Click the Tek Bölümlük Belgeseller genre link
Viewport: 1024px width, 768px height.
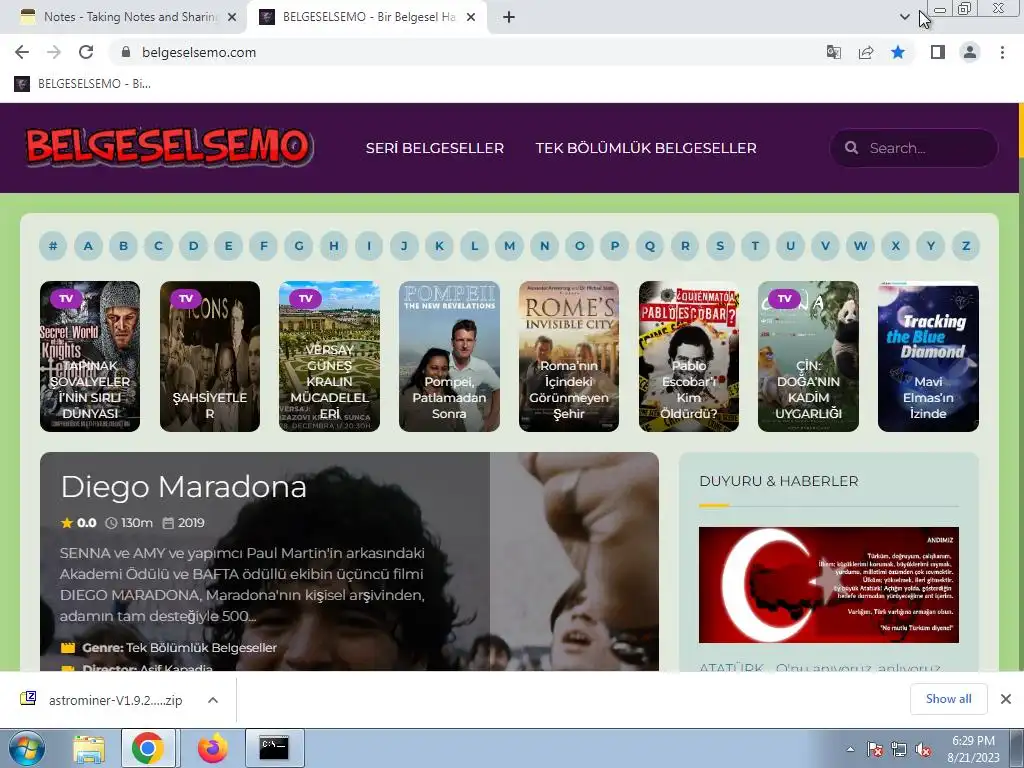point(201,648)
